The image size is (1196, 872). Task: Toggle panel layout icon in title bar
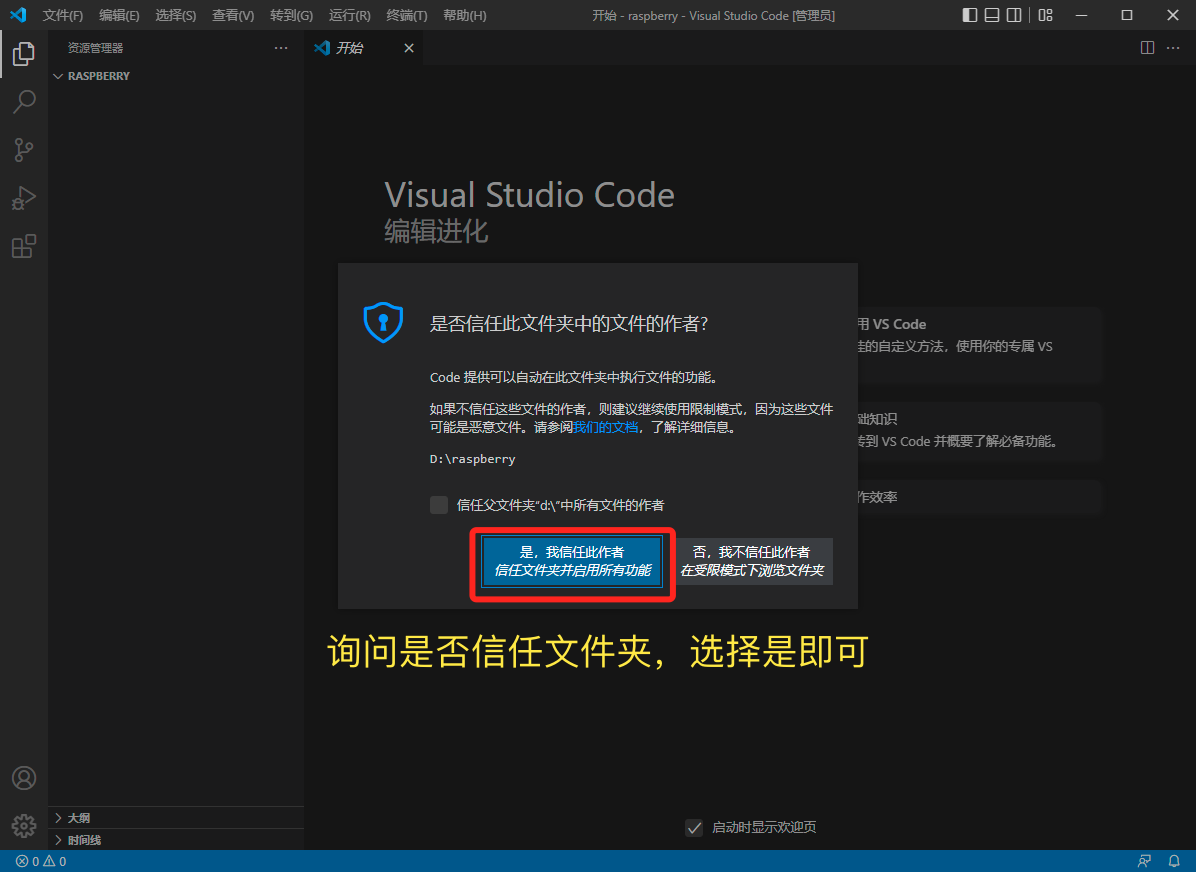pos(992,15)
